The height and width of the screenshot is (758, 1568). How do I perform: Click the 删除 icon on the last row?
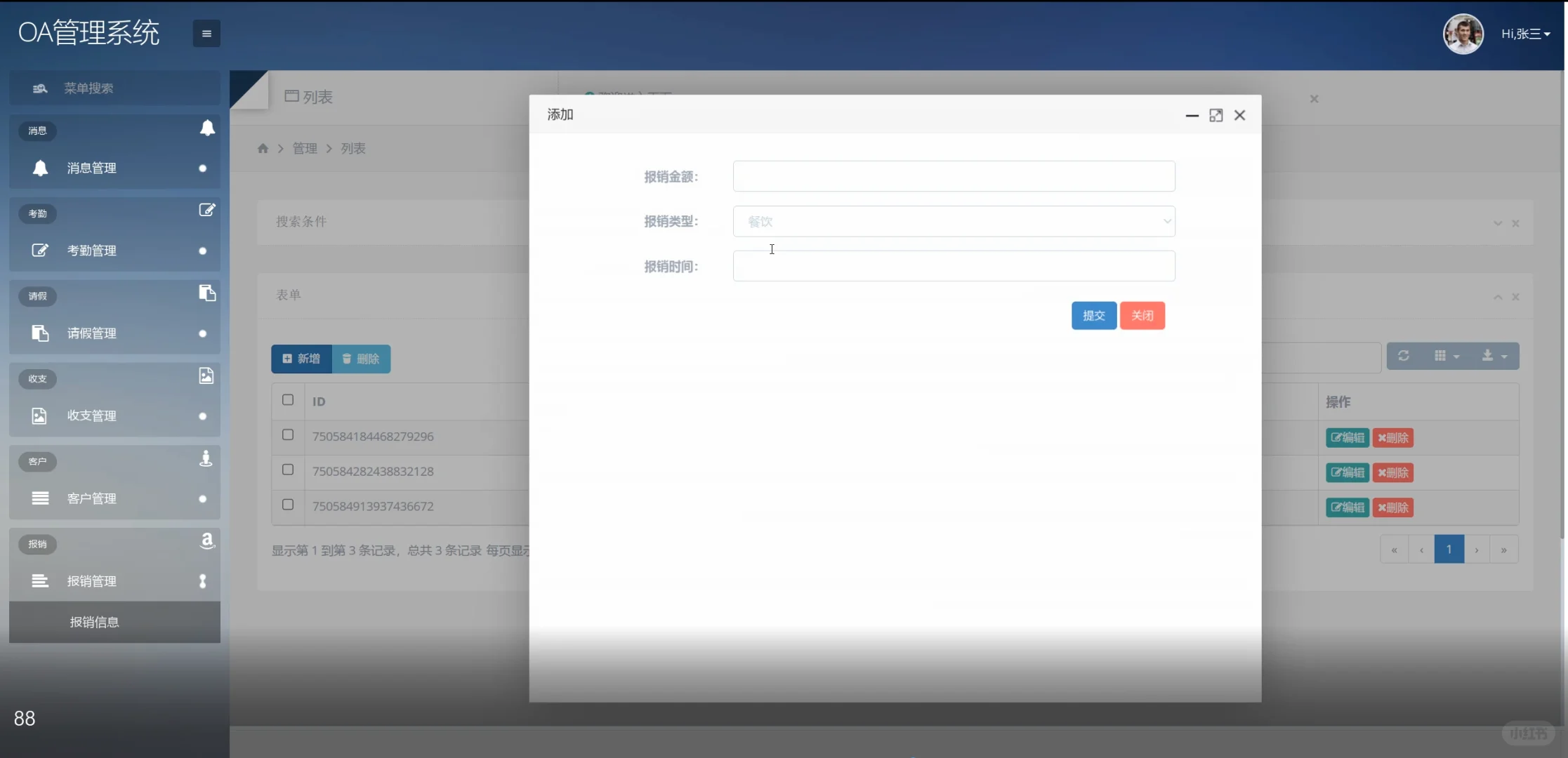pyautogui.click(x=1392, y=507)
